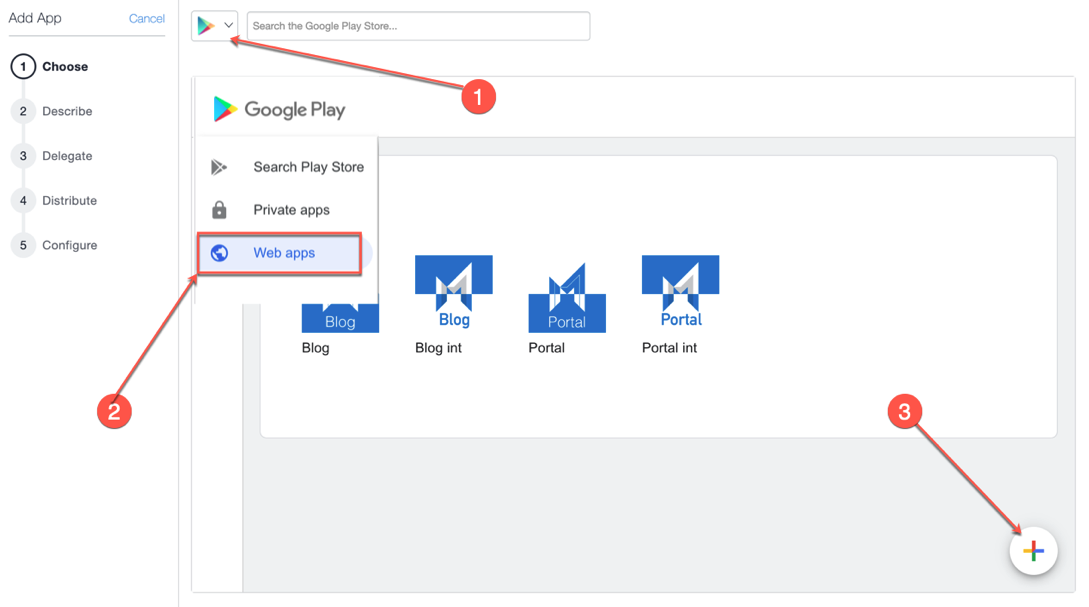
Task: Go to the Distribute step
Action: click(22, 200)
